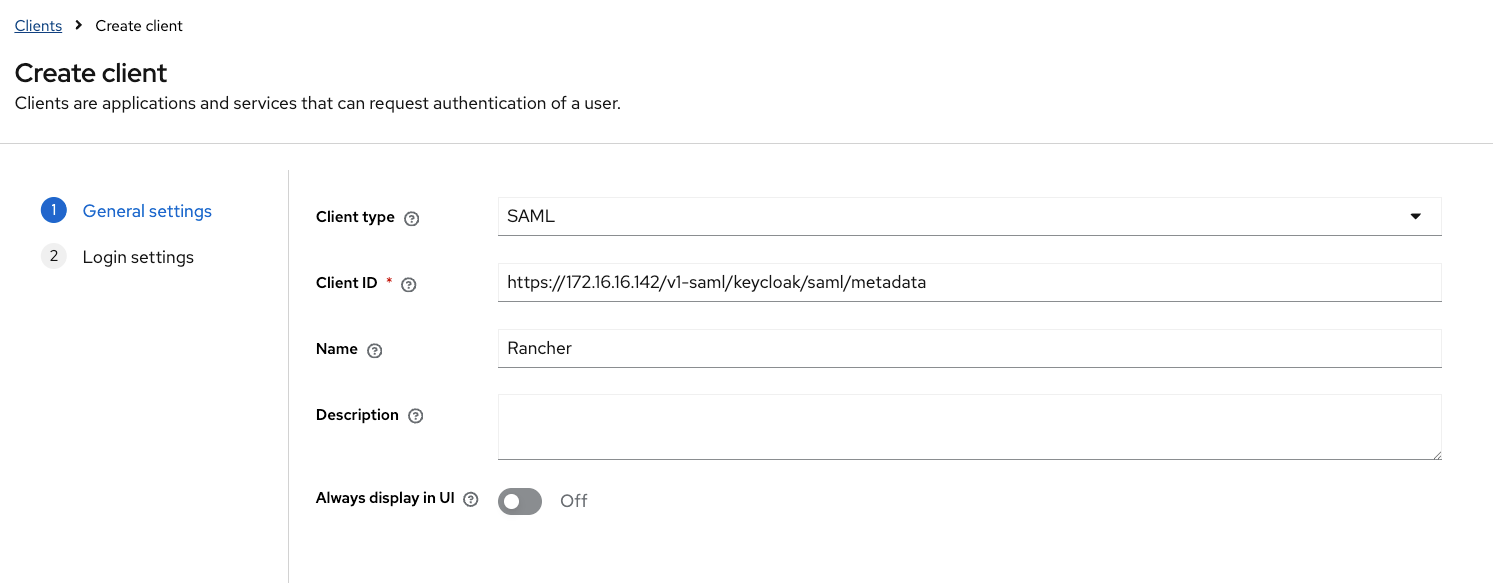Viewport: 1493px width, 583px height.
Task: Show help for Always display in UI
Action: (471, 499)
